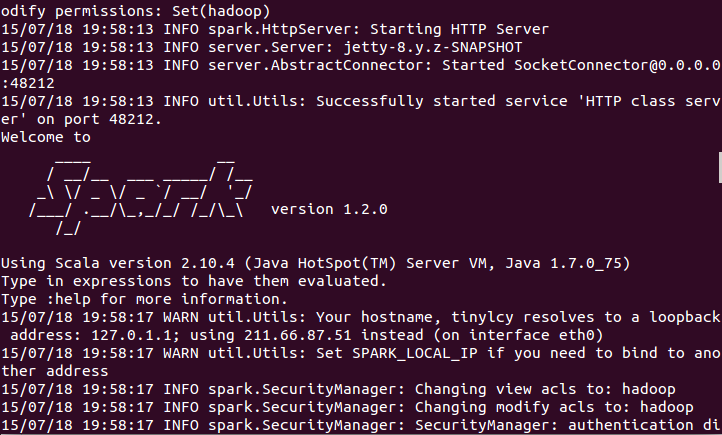Click the hostname 'tinylcy' in warning

(482, 317)
